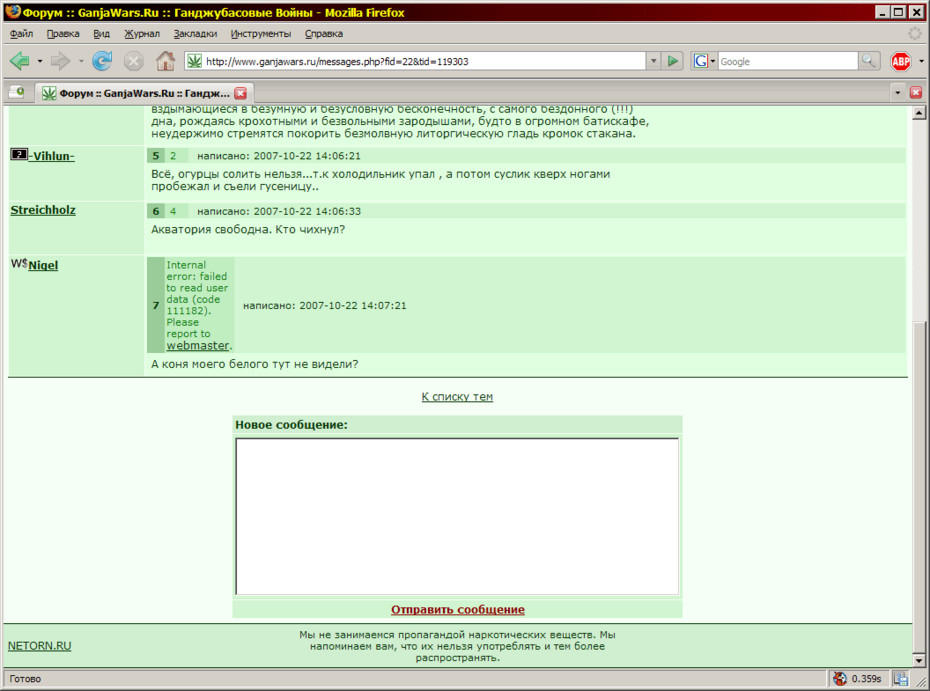Open the Закладки menu
This screenshot has height=691, width=930.
pyautogui.click(x=195, y=34)
